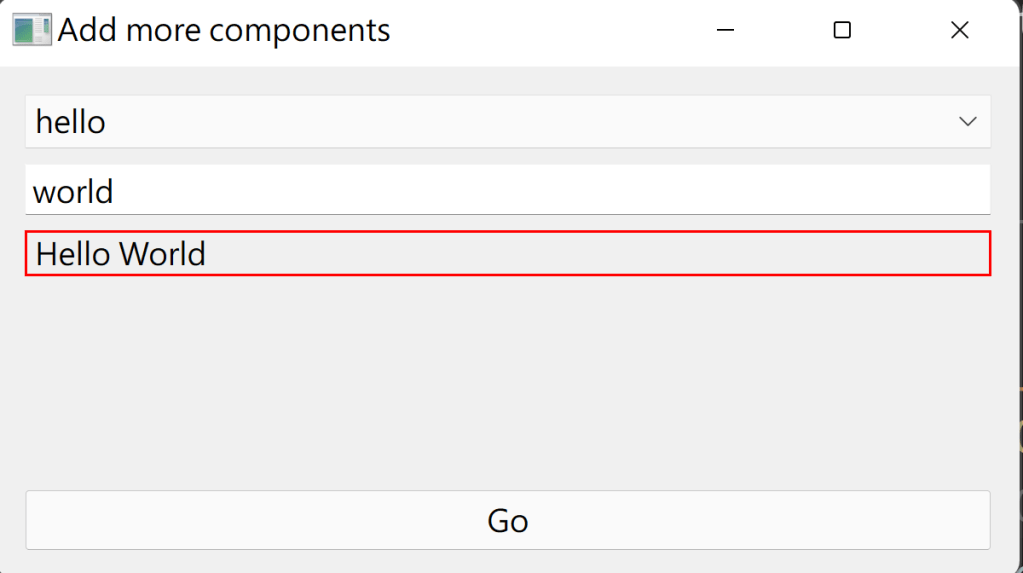1023x573 pixels.
Task: Click the chevron arrow of the combo box
Action: click(967, 122)
